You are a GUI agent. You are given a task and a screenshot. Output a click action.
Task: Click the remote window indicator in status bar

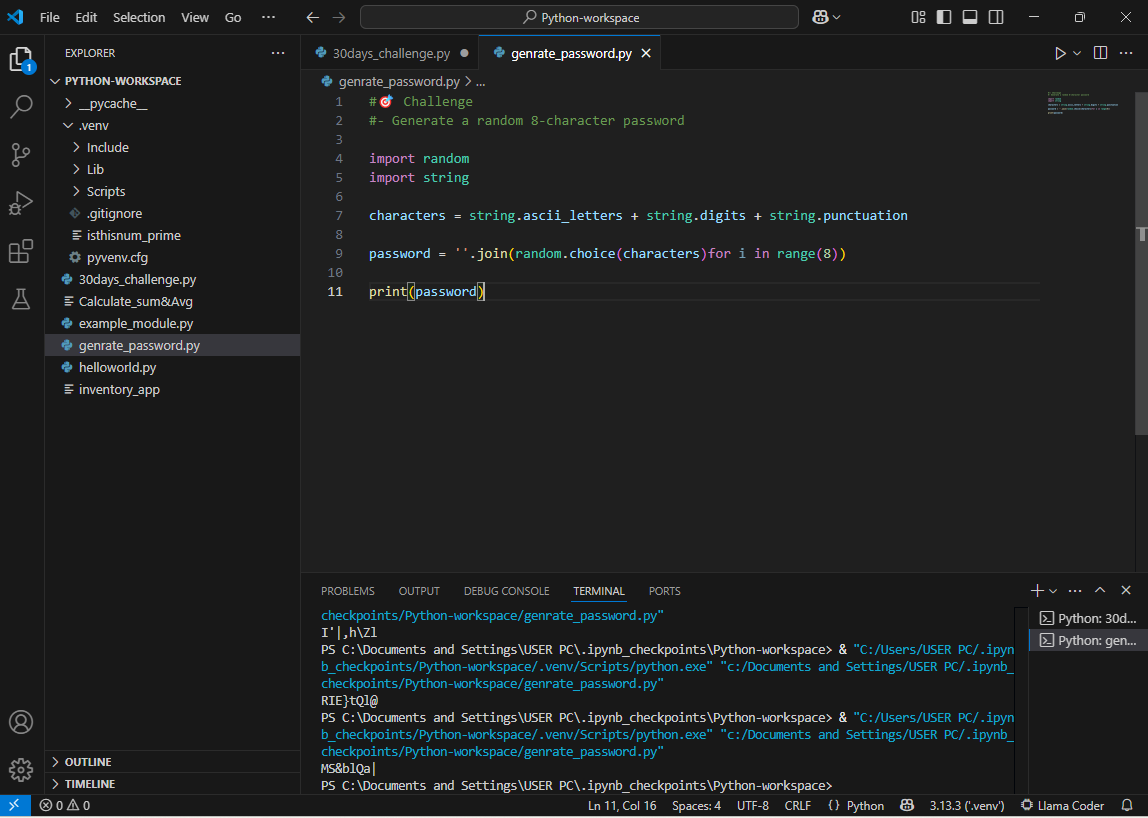click(15, 806)
